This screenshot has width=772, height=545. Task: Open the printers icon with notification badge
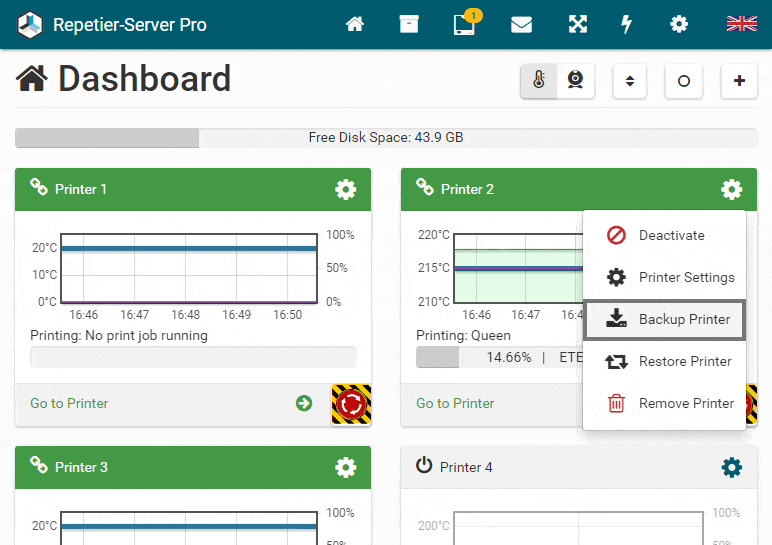tap(466, 23)
